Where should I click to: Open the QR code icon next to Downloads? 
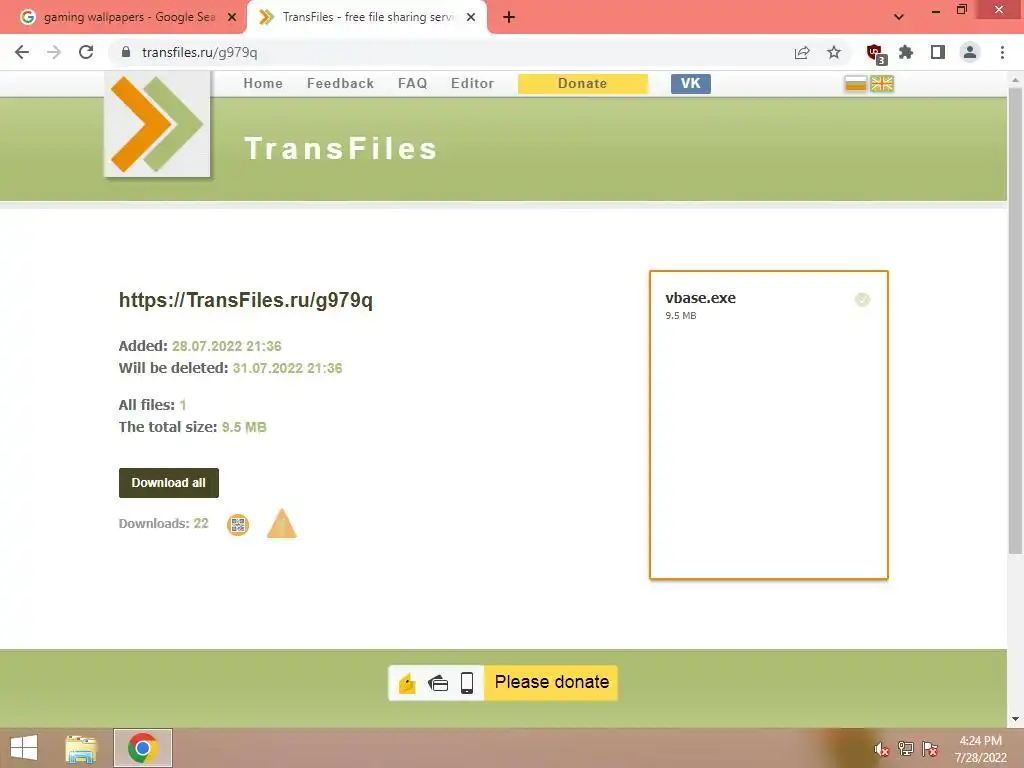coord(238,524)
